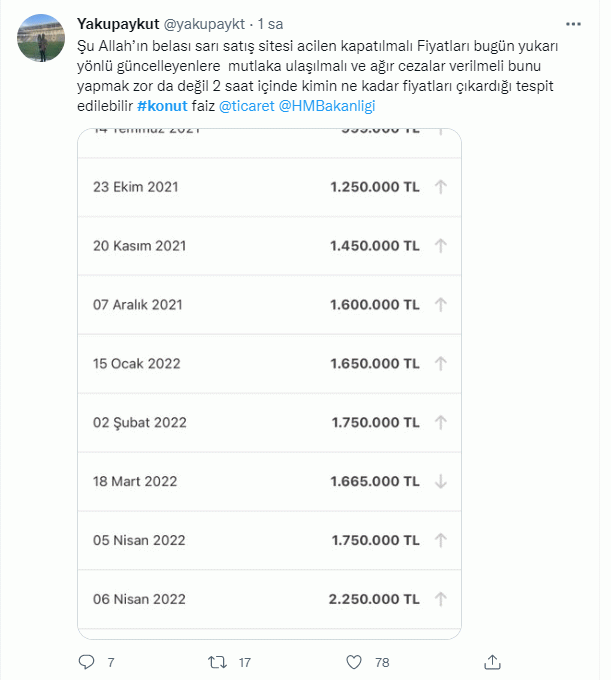Open the share tweet icon
This screenshot has height=680, width=611.
tap(491, 662)
